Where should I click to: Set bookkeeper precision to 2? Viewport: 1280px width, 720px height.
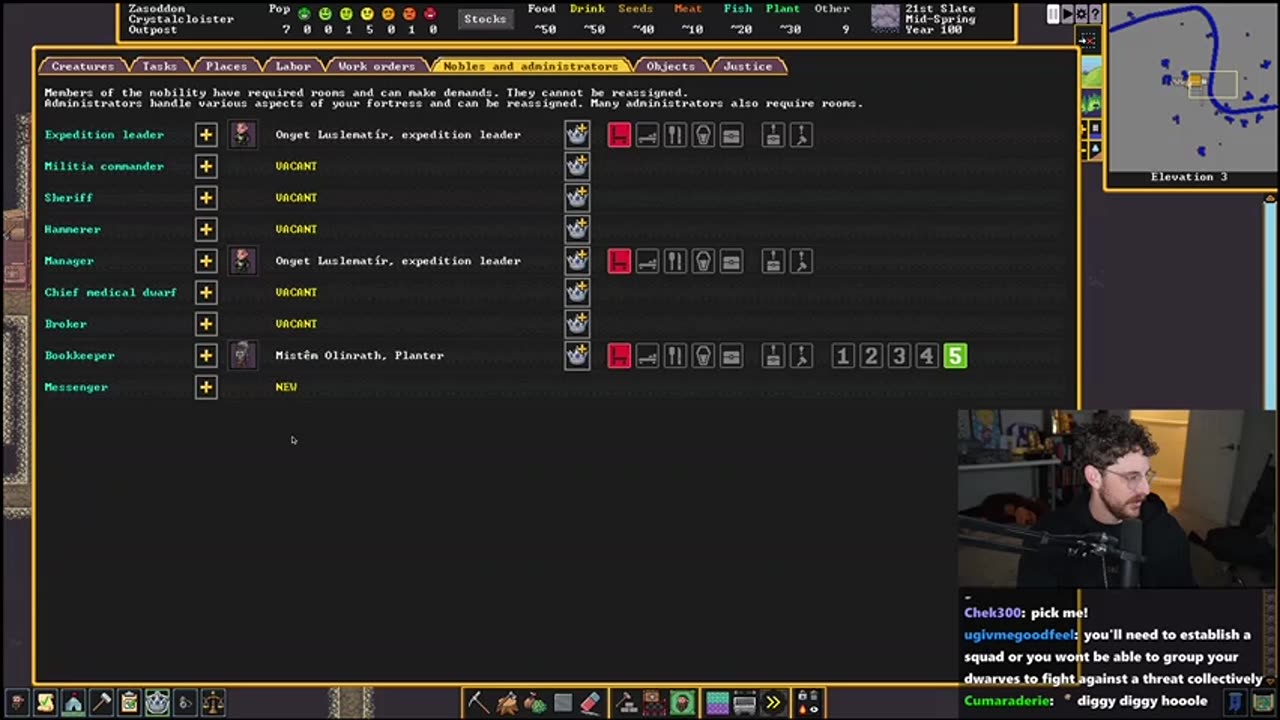[x=871, y=356]
